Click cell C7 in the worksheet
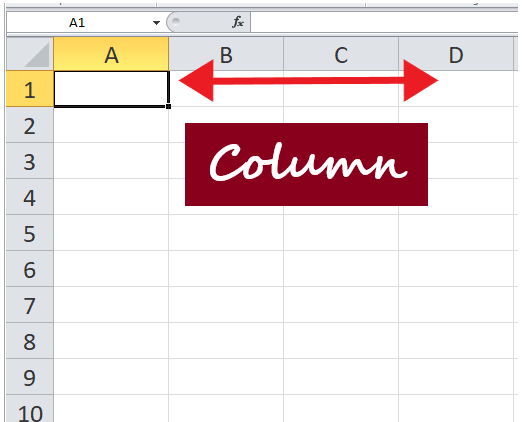Image resolution: width=522 pixels, height=422 pixels. pyautogui.click(x=341, y=305)
